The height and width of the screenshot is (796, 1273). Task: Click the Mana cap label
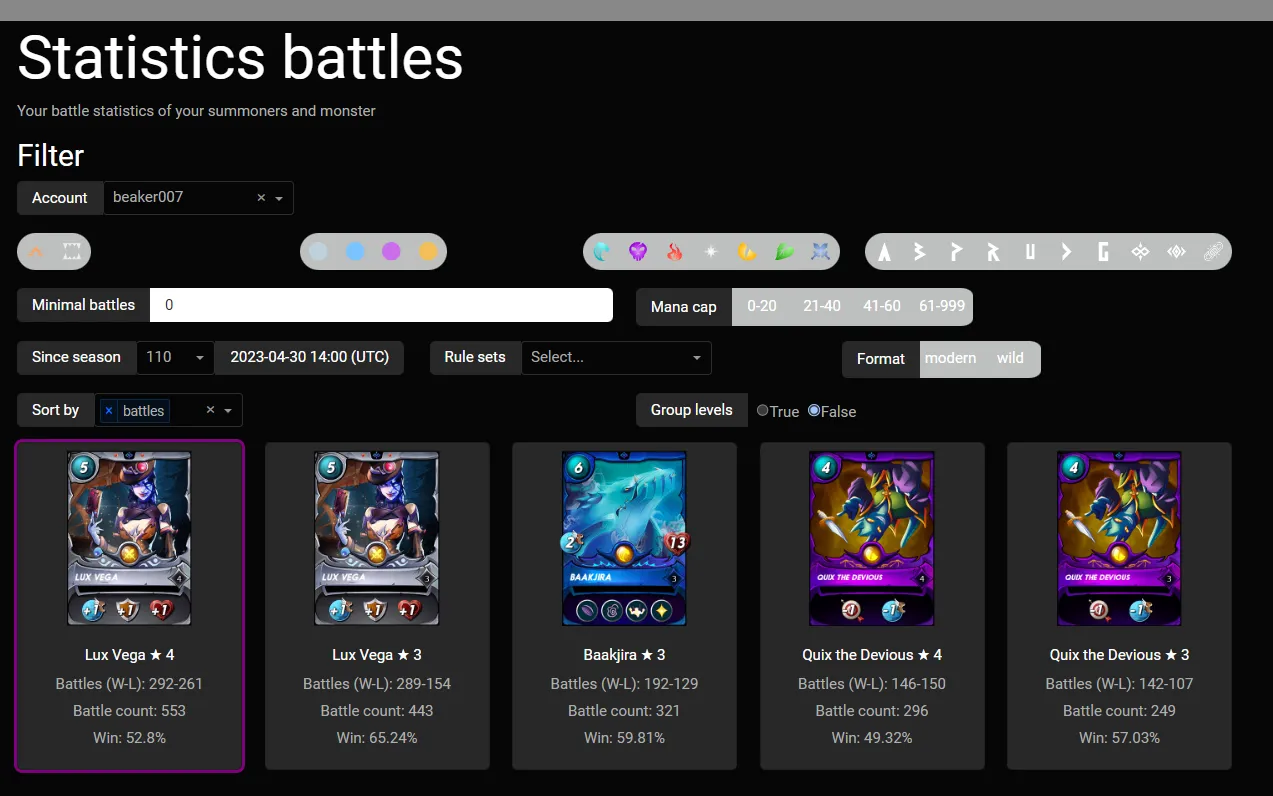684,307
